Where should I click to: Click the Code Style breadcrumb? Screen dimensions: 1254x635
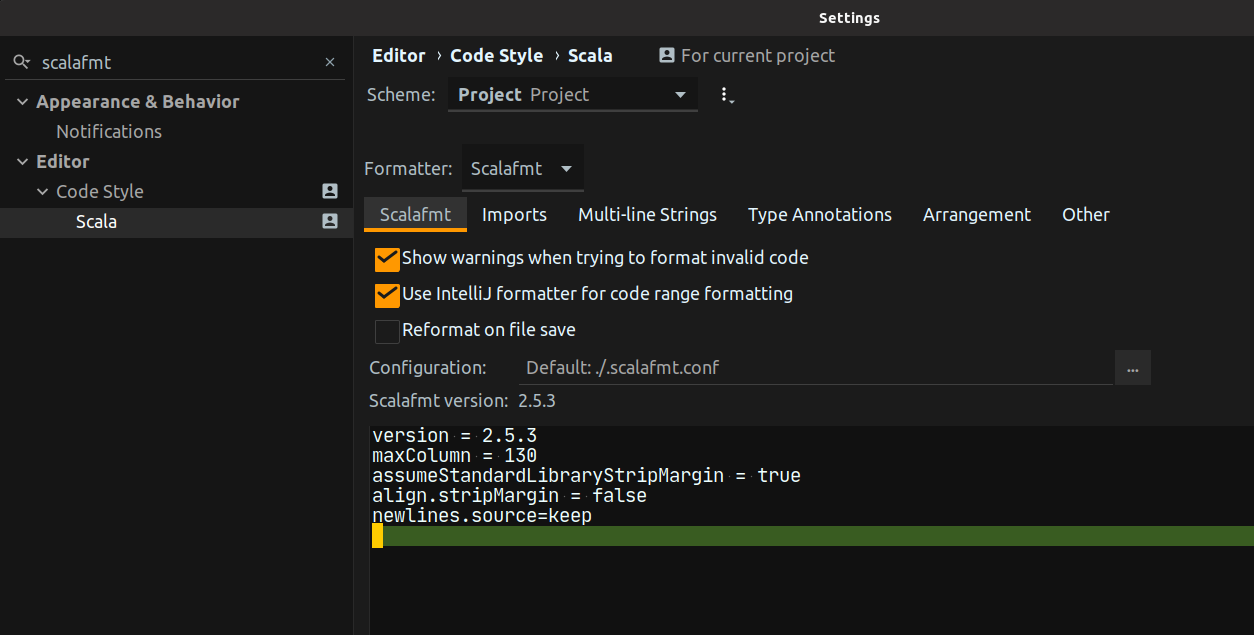coord(497,56)
